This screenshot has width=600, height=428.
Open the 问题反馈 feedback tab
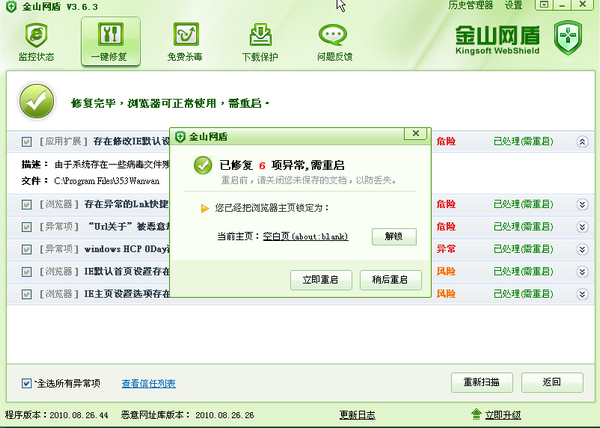click(334, 42)
